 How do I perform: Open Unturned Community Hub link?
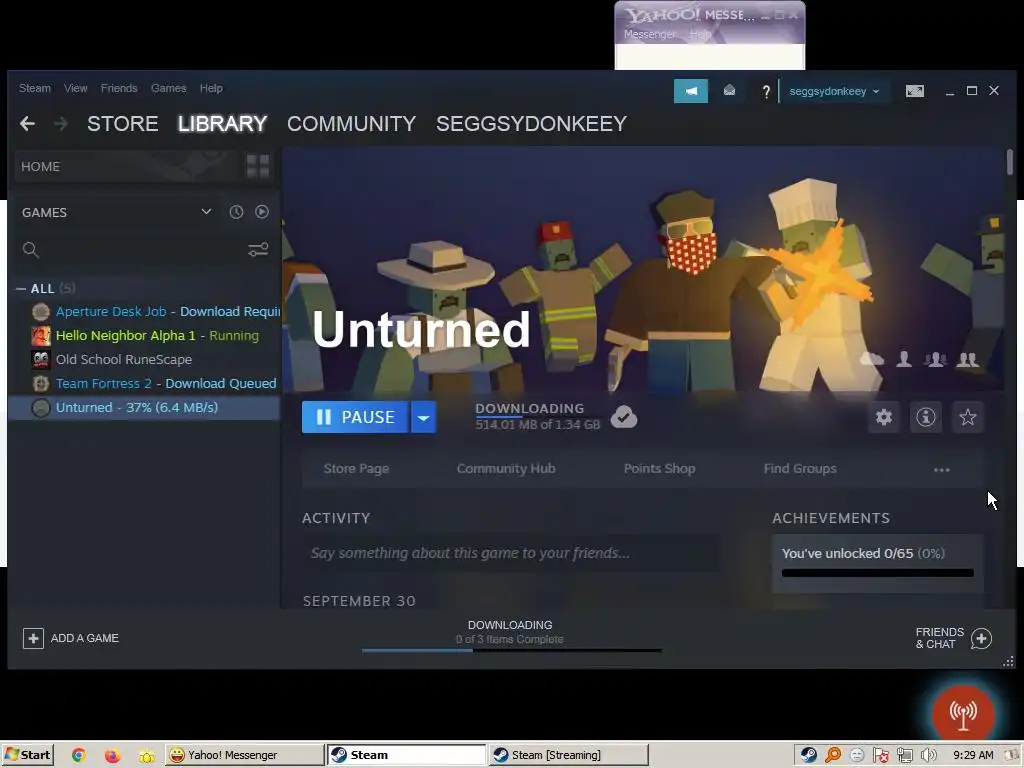pyautogui.click(x=506, y=468)
